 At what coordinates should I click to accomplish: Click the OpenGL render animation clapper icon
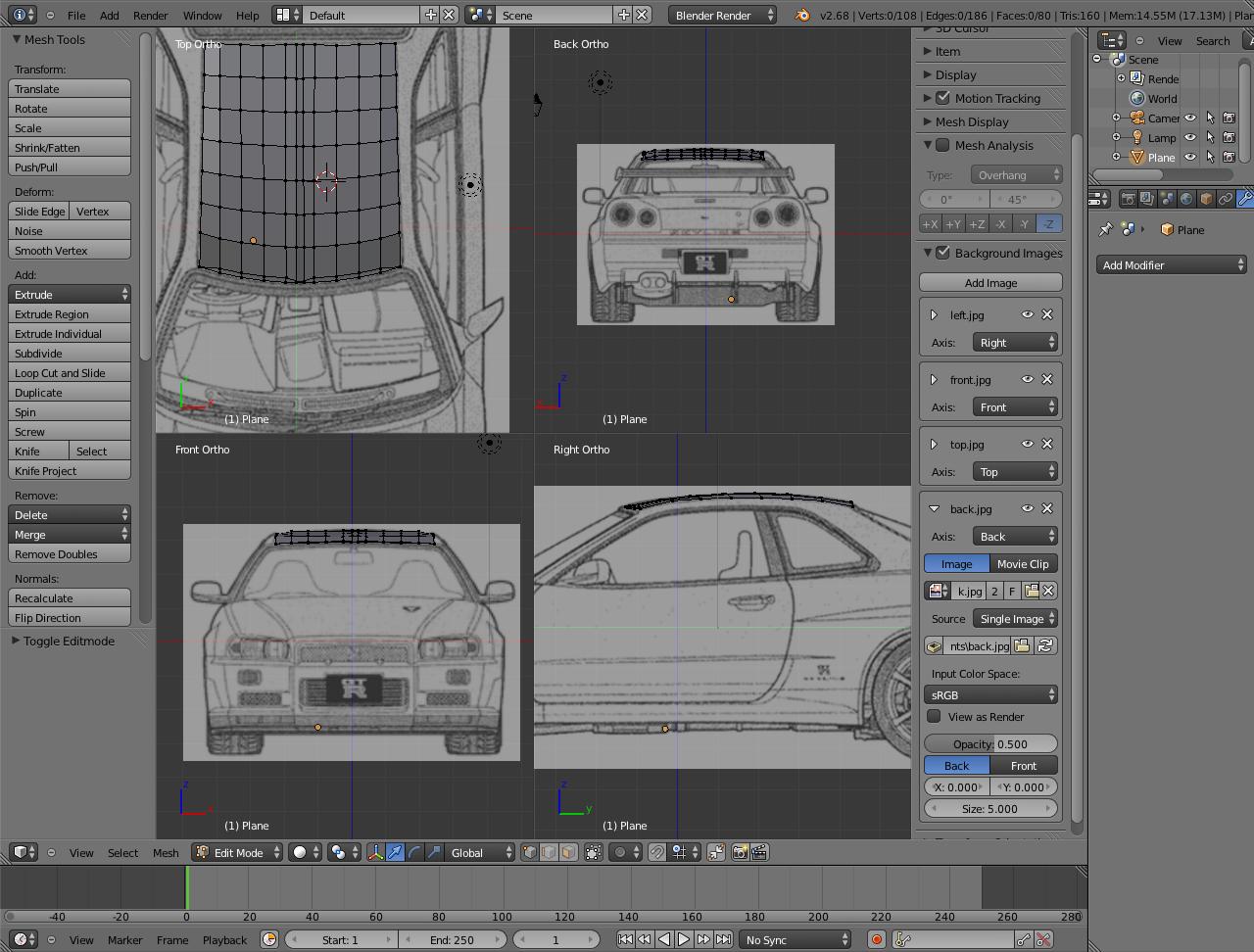(759, 852)
